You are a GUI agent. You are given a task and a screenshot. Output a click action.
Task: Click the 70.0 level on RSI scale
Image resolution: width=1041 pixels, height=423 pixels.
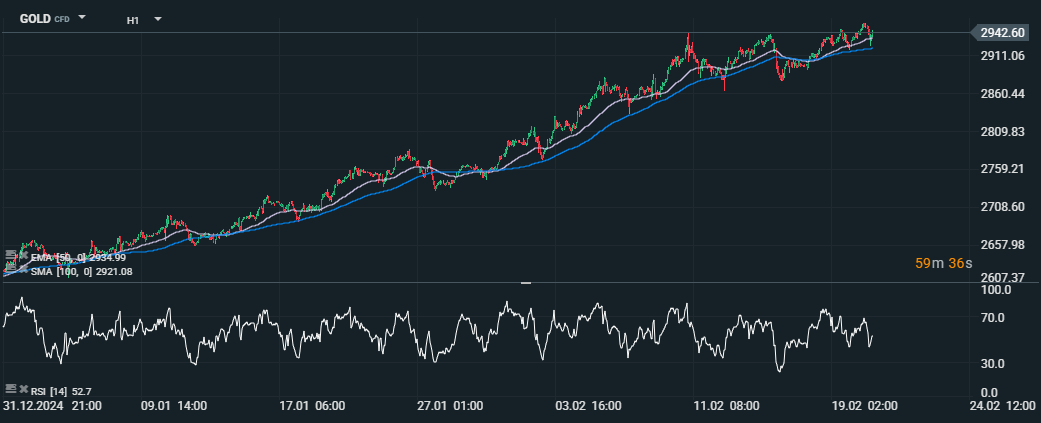(x=994, y=318)
